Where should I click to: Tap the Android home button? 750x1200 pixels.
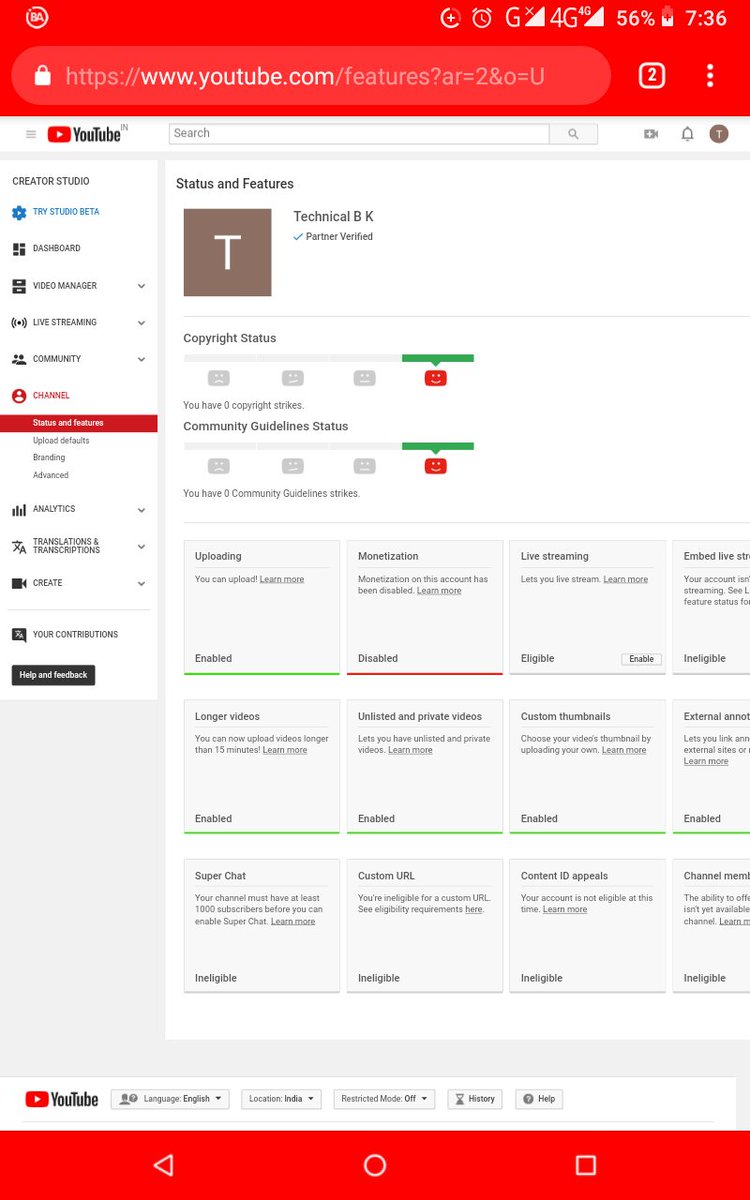pyautogui.click(x=375, y=1165)
